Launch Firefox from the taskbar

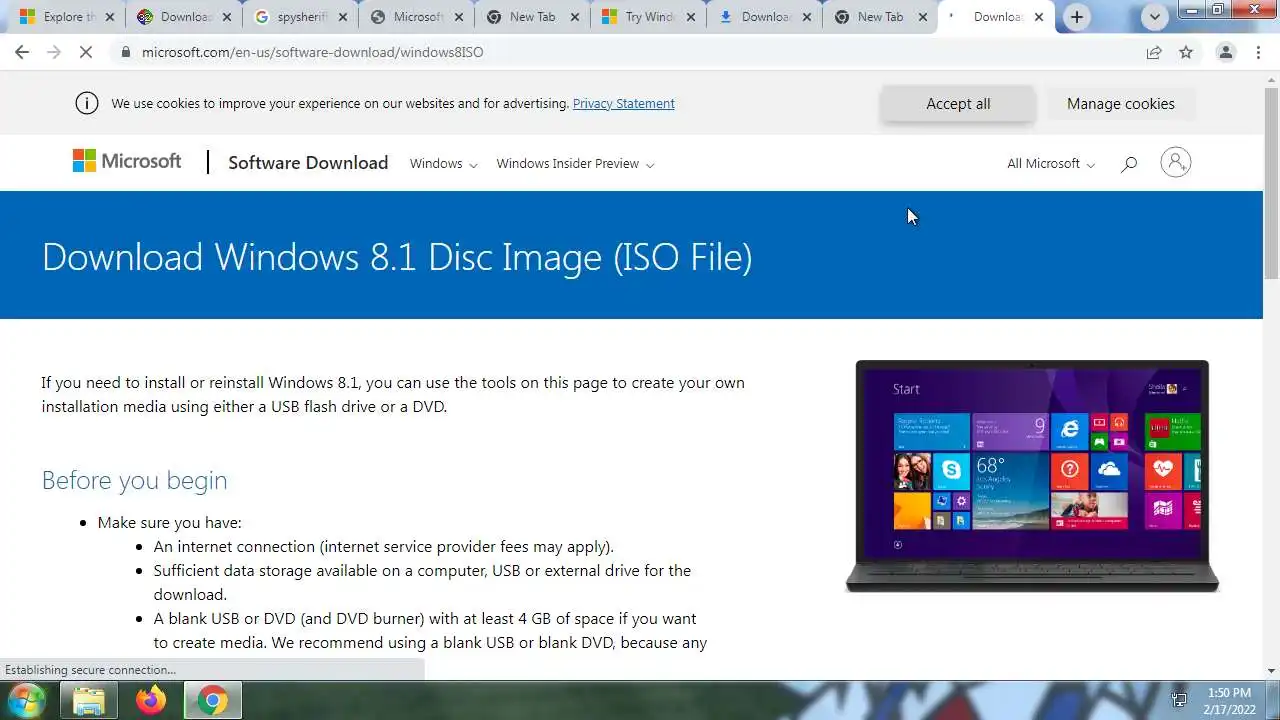[x=151, y=700]
